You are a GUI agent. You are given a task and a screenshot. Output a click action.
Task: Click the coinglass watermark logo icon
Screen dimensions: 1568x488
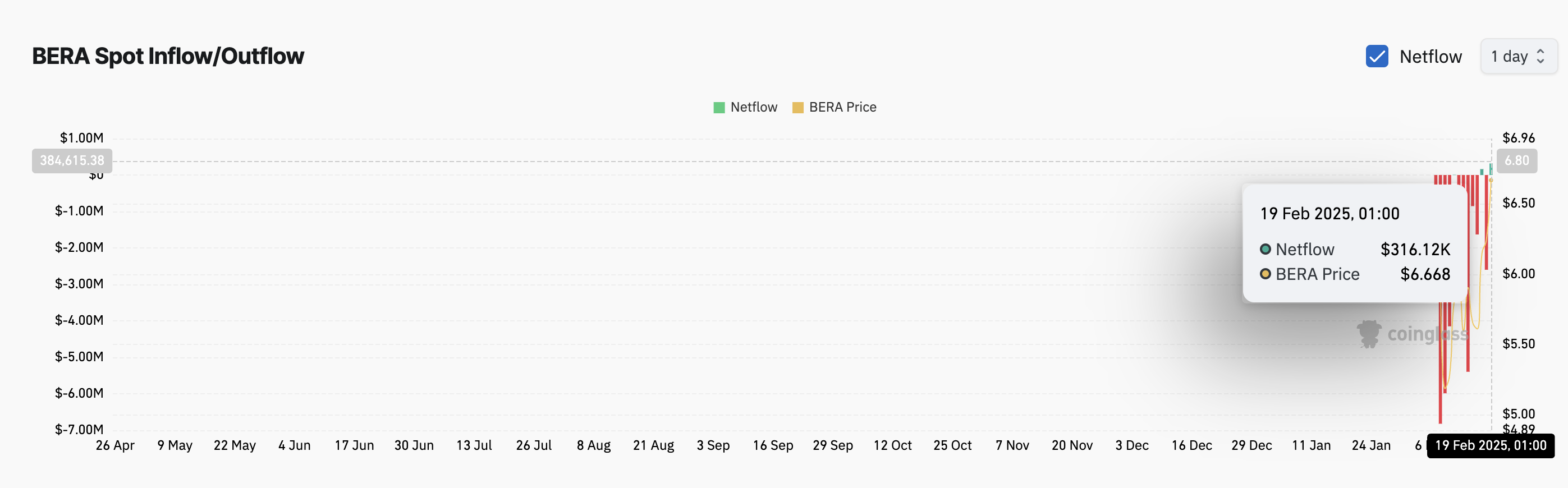pyautogui.click(x=1369, y=334)
